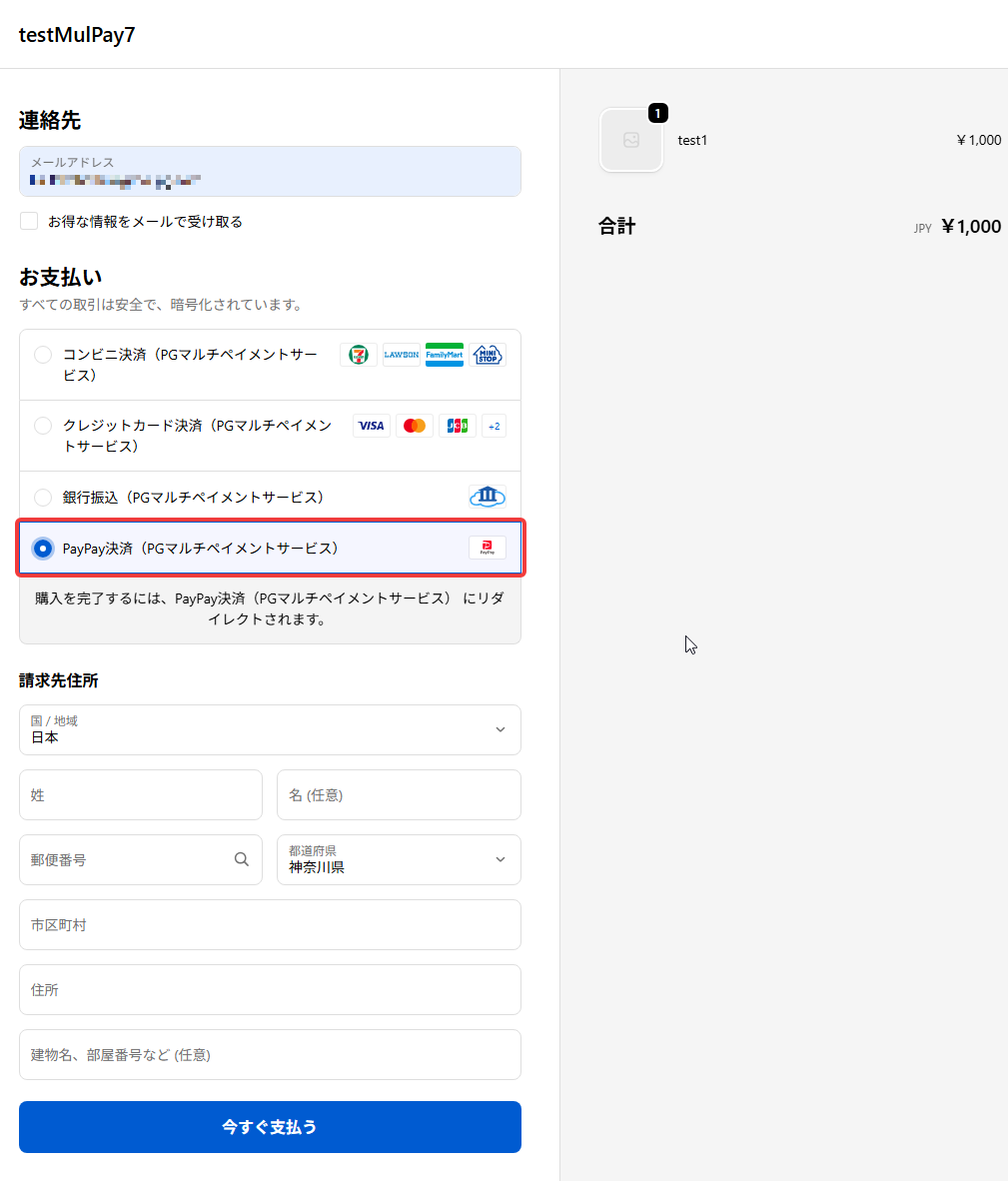Click the Mastercard icon
This screenshot has height=1181, width=1008.
414,426
